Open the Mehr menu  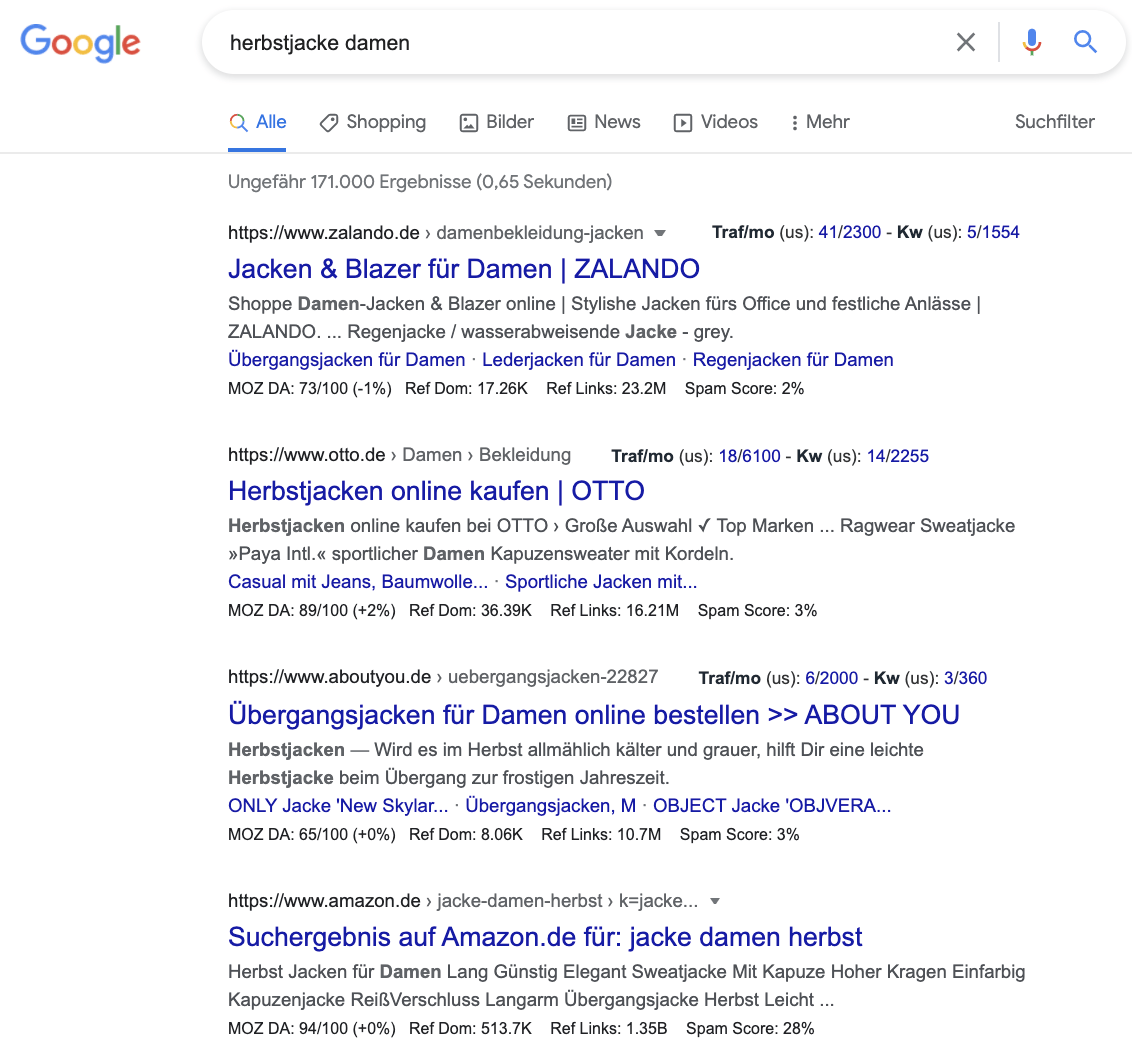click(820, 122)
